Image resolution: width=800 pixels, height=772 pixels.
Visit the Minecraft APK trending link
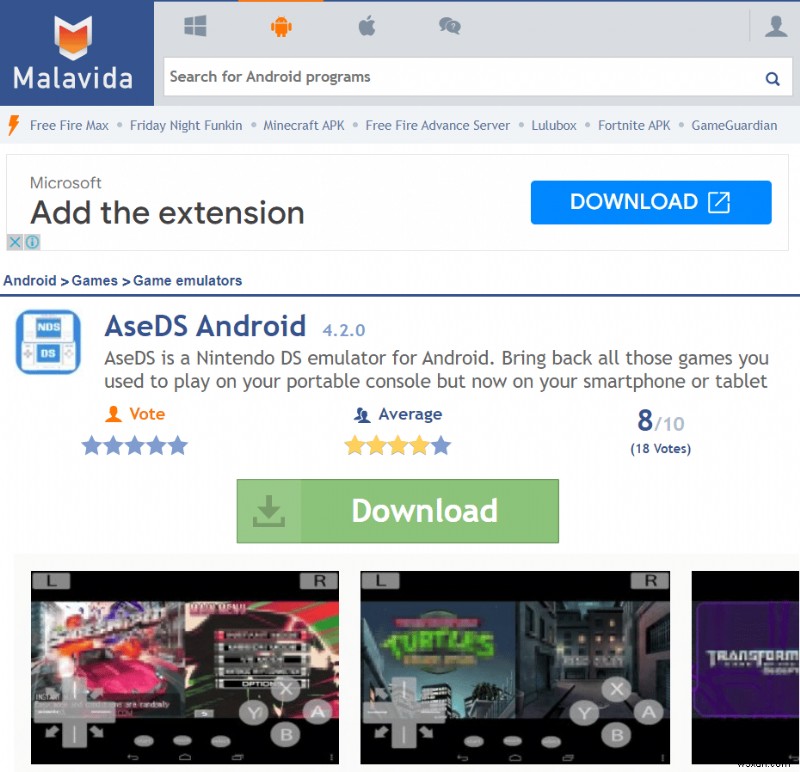coord(304,125)
